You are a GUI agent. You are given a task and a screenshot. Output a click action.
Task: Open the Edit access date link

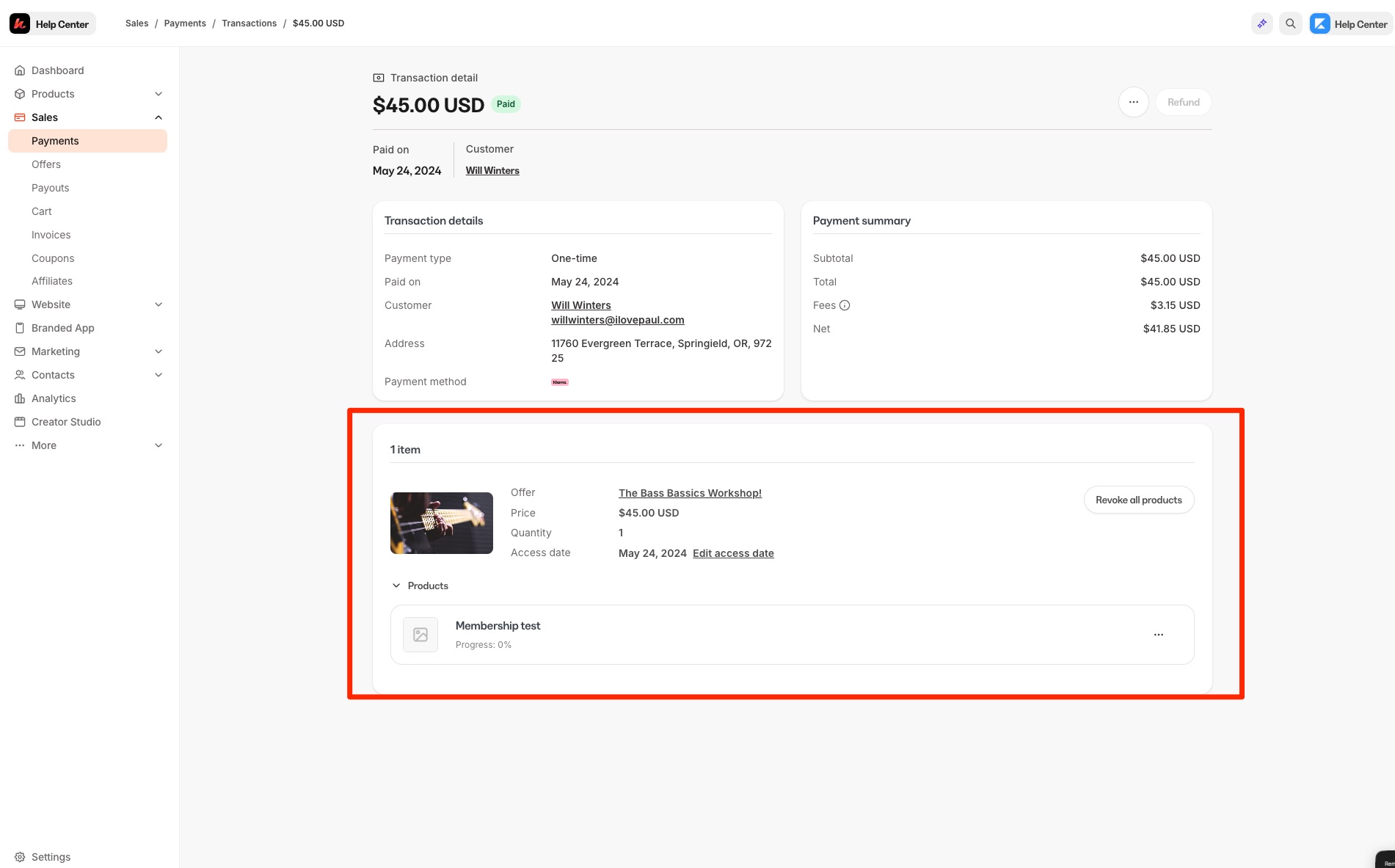733,553
